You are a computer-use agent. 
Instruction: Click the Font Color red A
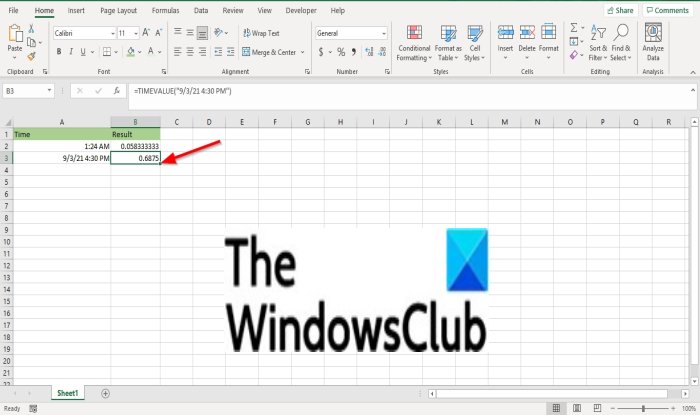pos(151,52)
